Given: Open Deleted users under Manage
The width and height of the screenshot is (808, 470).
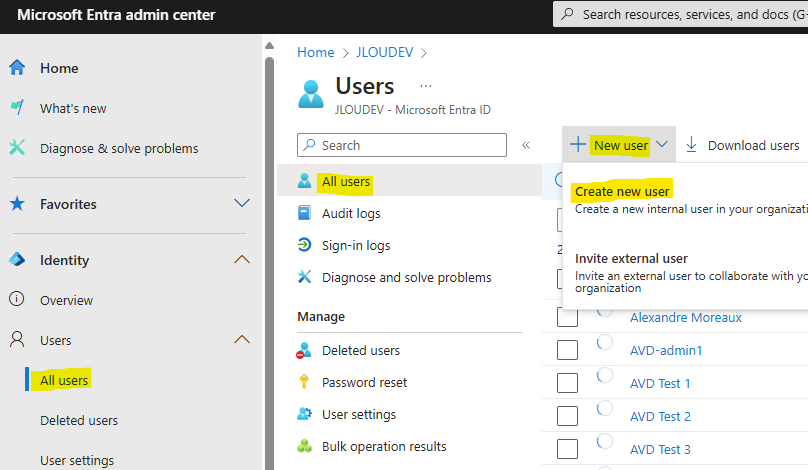Looking at the screenshot, I should [x=361, y=350].
